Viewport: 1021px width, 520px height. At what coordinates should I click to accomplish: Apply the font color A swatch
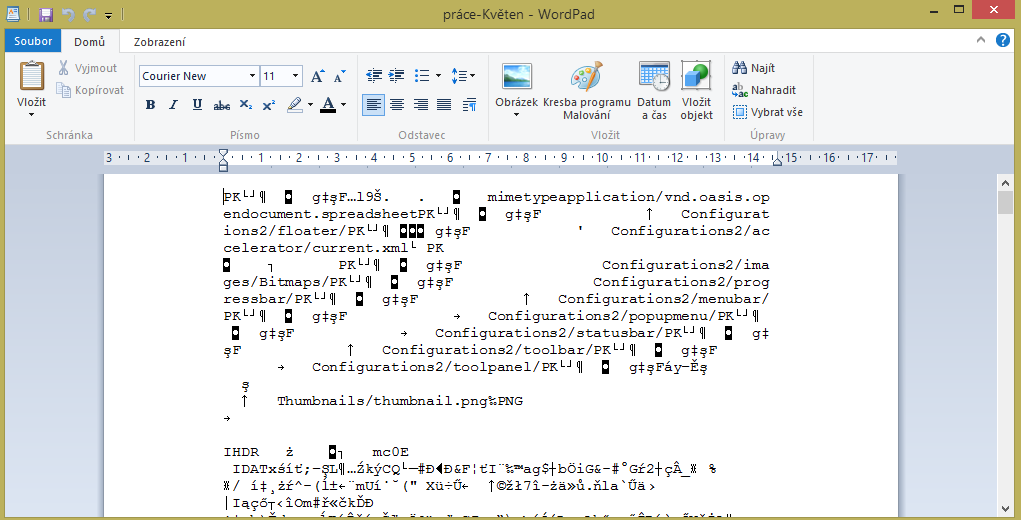[328, 105]
